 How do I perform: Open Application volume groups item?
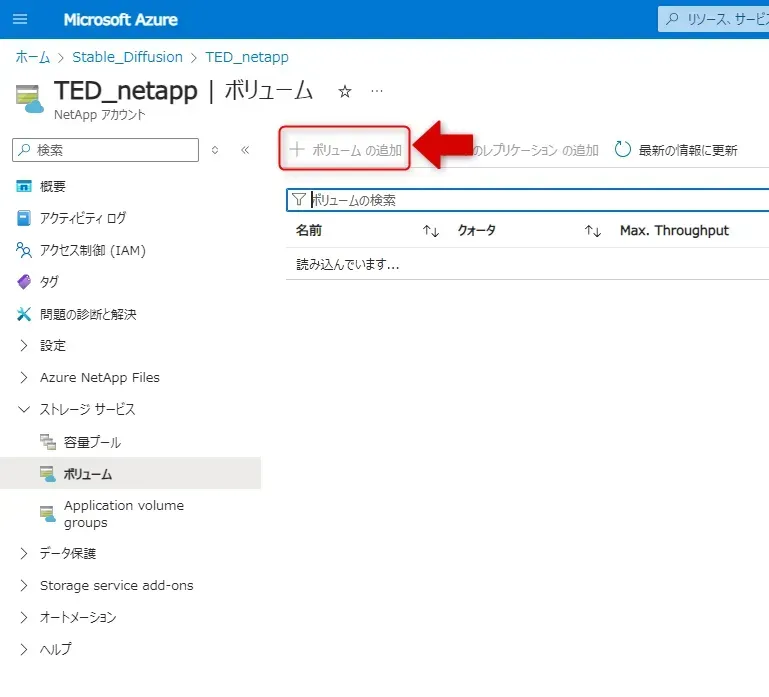(x=123, y=514)
